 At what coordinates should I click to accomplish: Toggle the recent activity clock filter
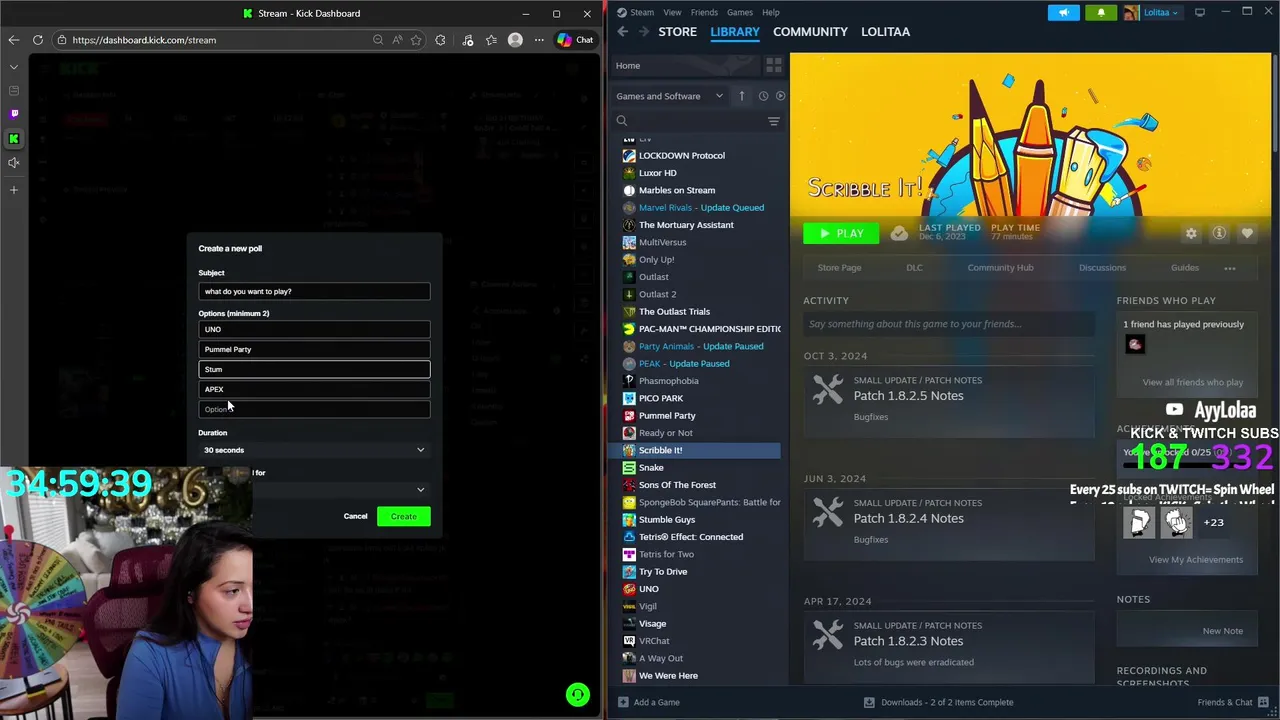(763, 96)
